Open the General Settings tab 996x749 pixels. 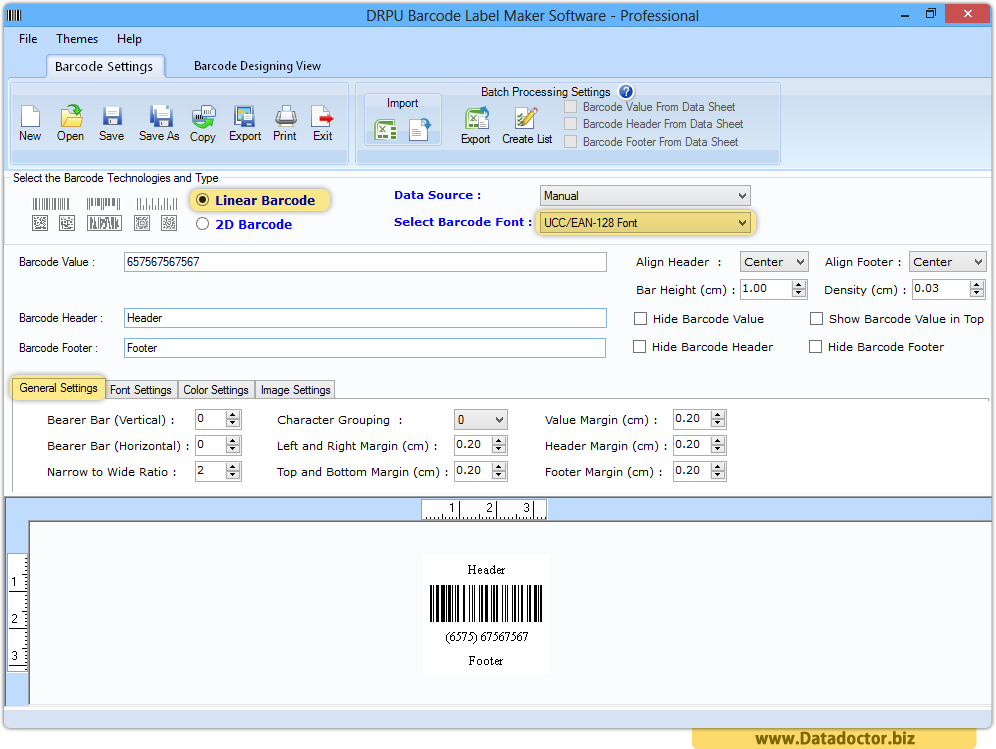(x=58, y=388)
